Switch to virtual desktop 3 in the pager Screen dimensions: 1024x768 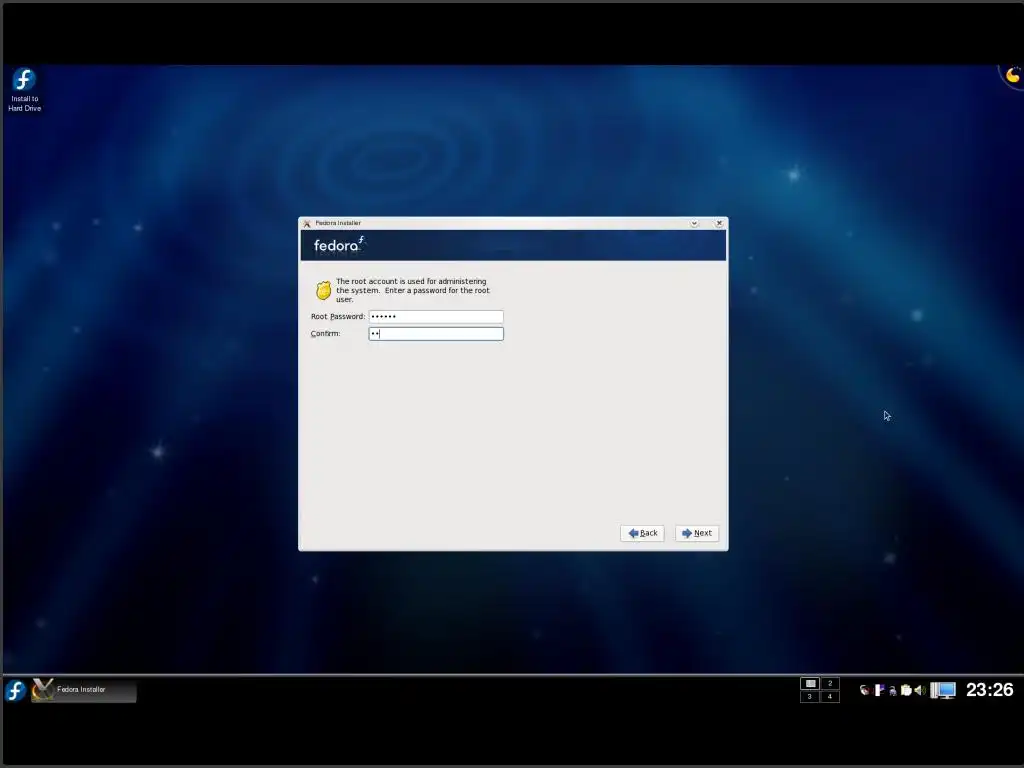(x=810, y=697)
